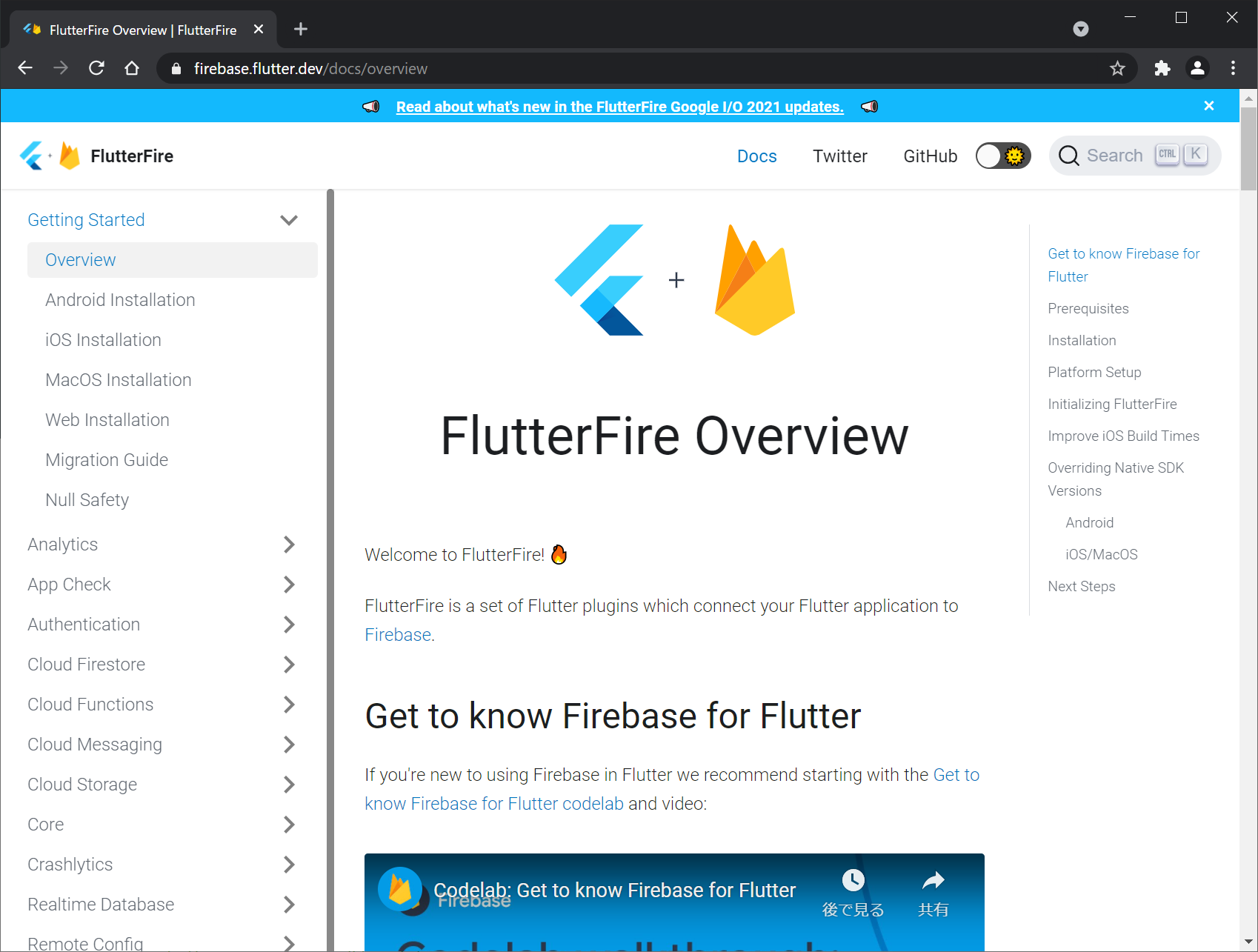Open the browser home page icon

[x=132, y=68]
